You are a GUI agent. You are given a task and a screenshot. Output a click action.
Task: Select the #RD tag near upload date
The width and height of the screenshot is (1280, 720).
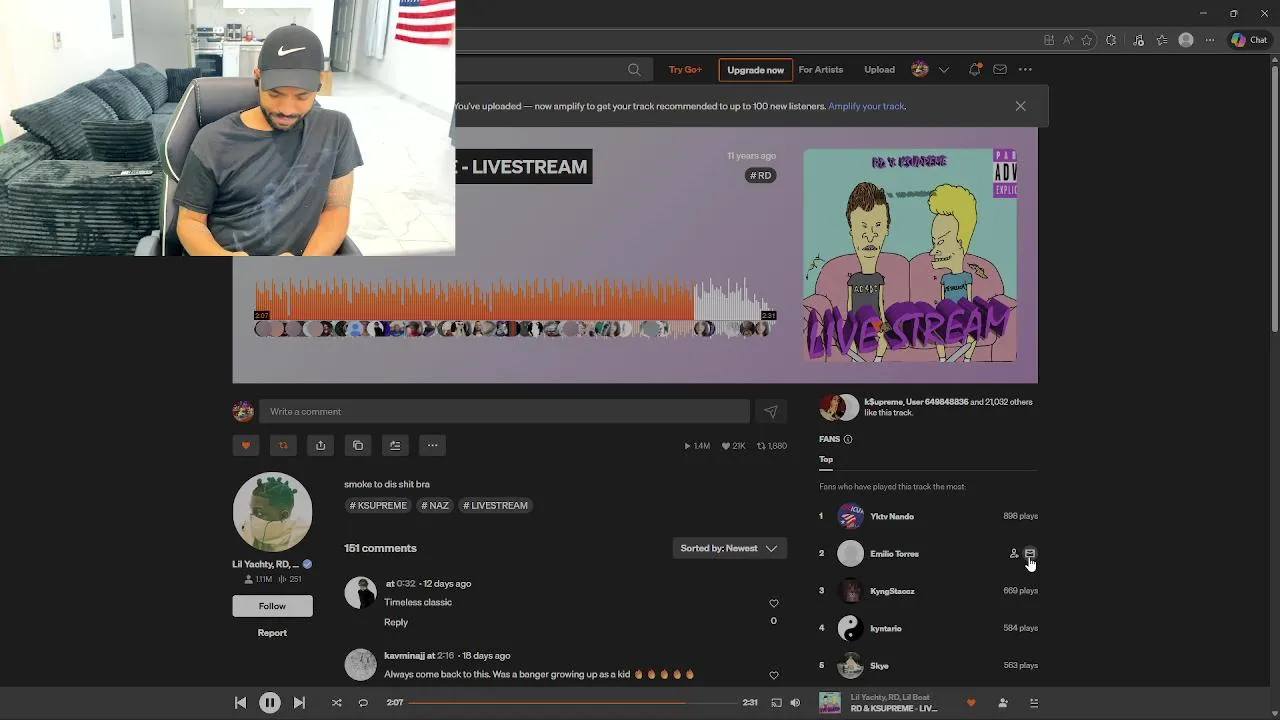pyautogui.click(x=761, y=176)
